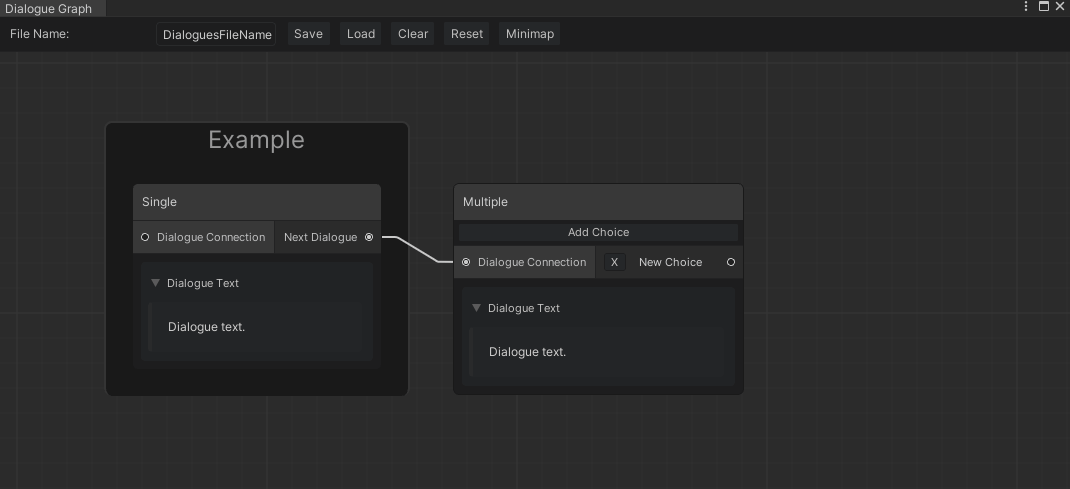Select the Dialogue Graph tab
Viewport: 1070px width, 489px height.
click(x=49, y=8)
